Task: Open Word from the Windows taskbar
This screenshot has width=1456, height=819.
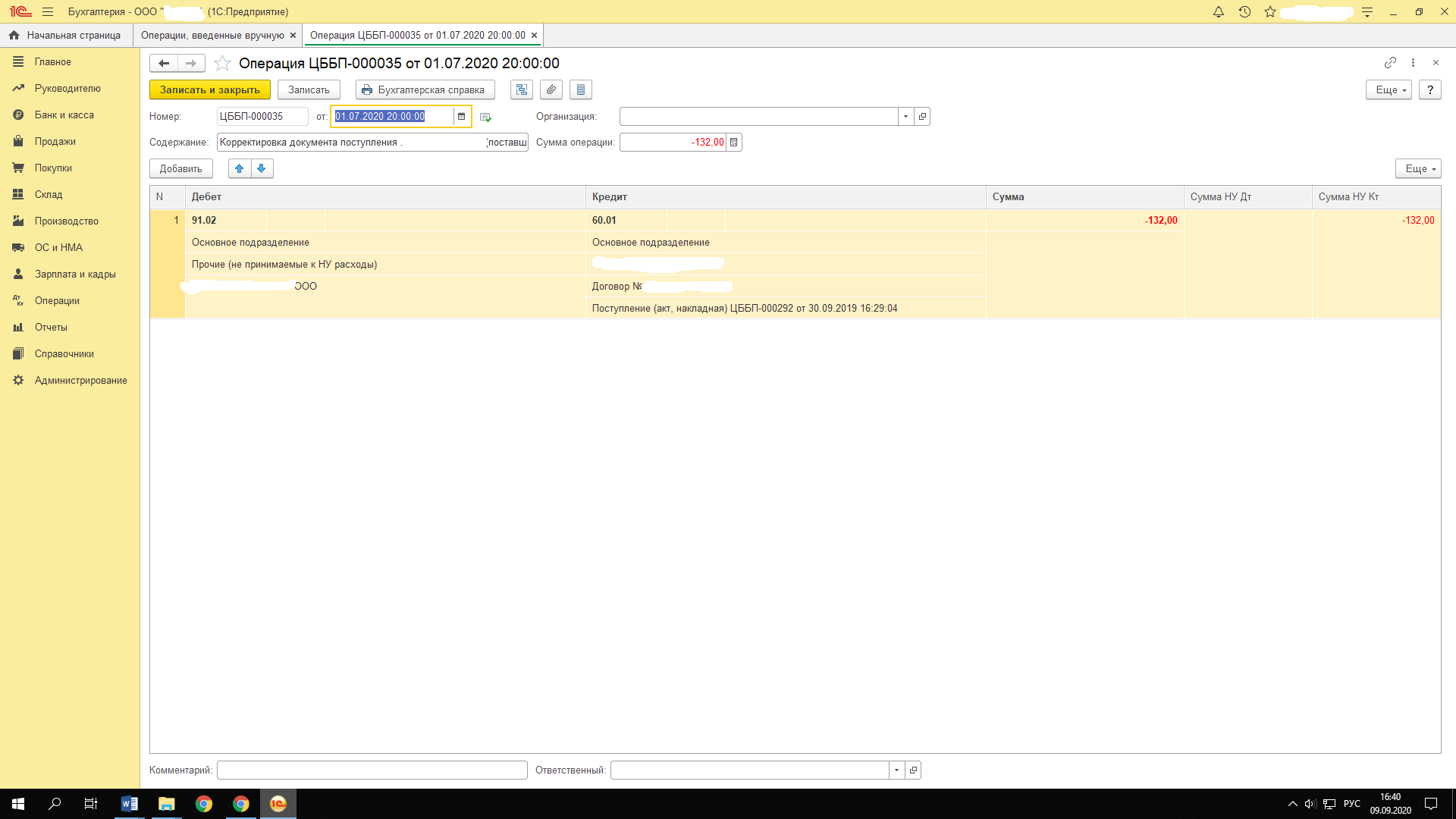Action: (129, 804)
